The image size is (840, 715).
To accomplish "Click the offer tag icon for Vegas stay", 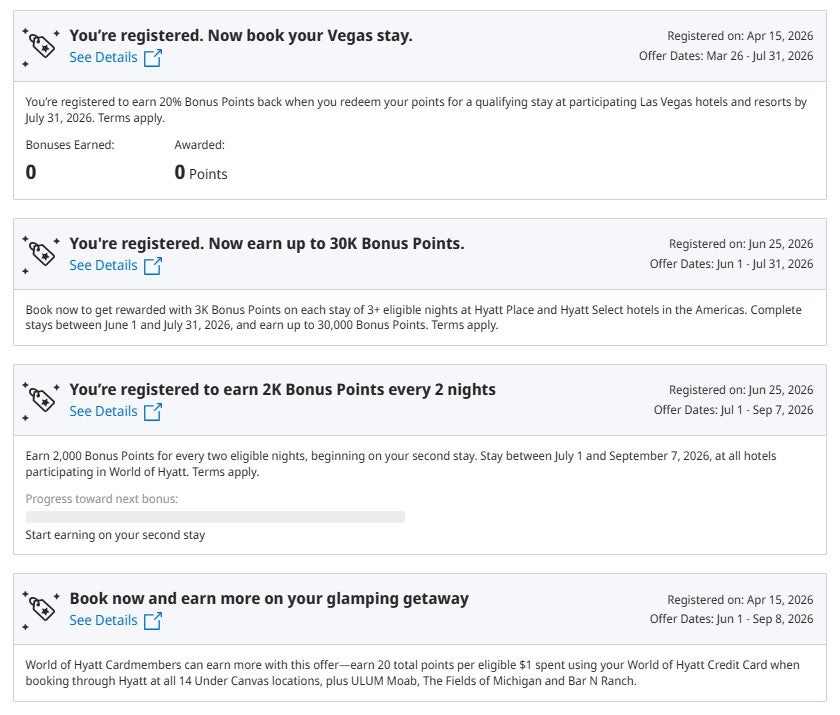I will [41, 47].
